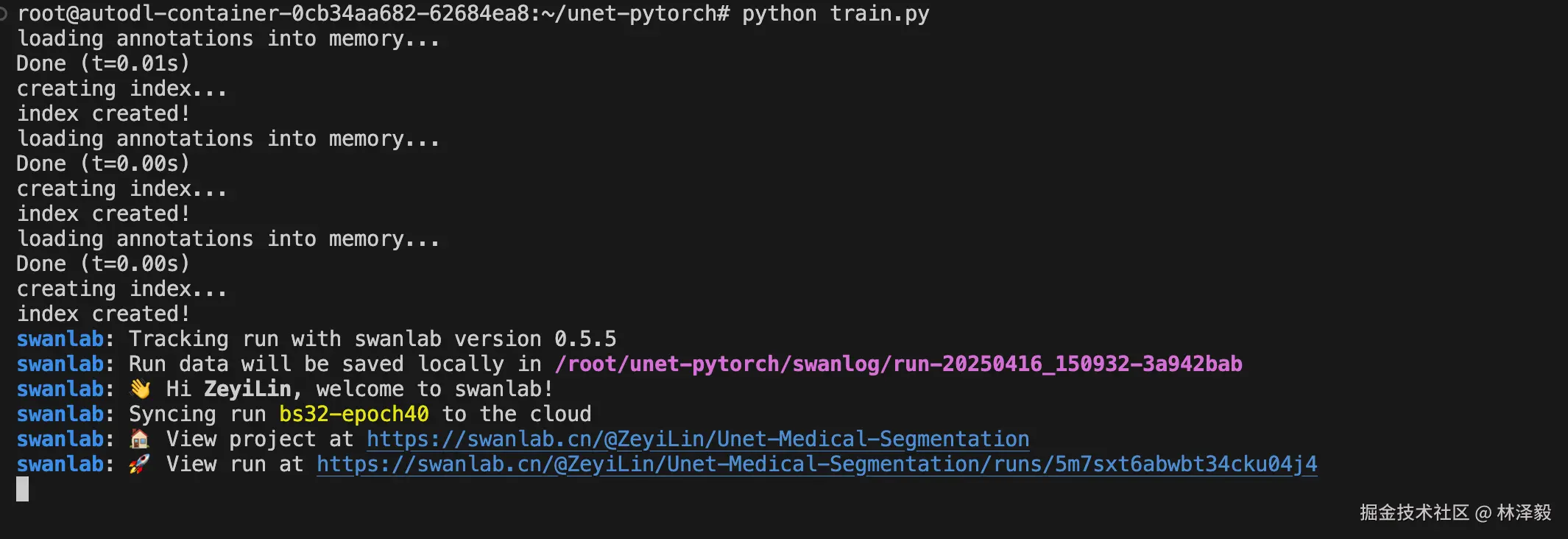Click the last 'creating index...' line

click(x=121, y=289)
